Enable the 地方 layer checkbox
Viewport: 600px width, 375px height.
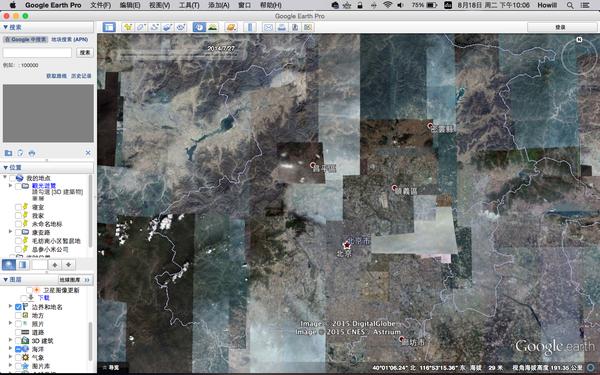coord(18,315)
